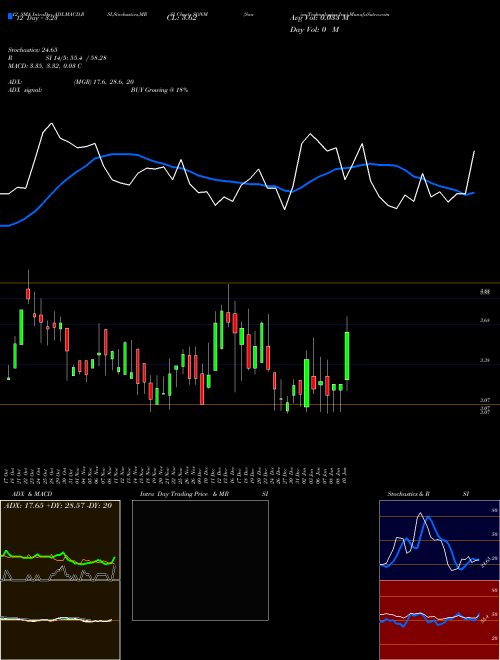This screenshot has width=500, height=660.
Task: Select the 'Day Vol: 0 M' text
Action: pos(314,30)
